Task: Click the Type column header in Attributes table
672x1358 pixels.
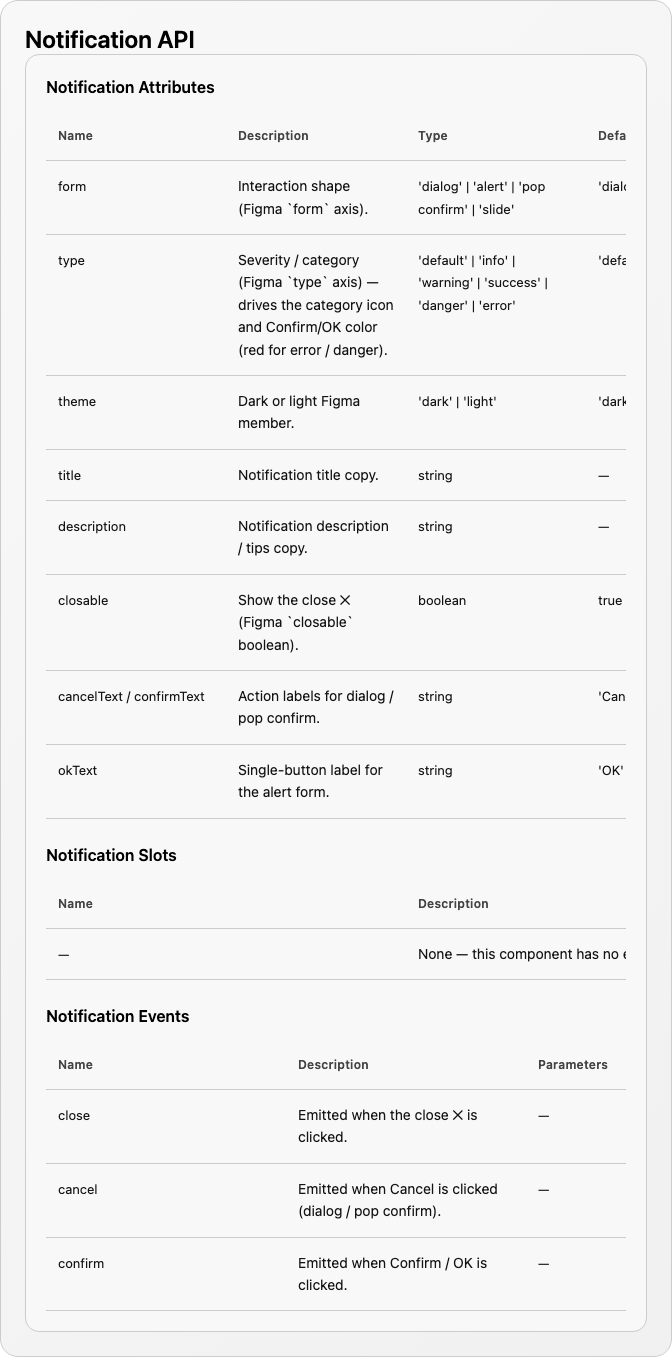Action: pos(433,136)
